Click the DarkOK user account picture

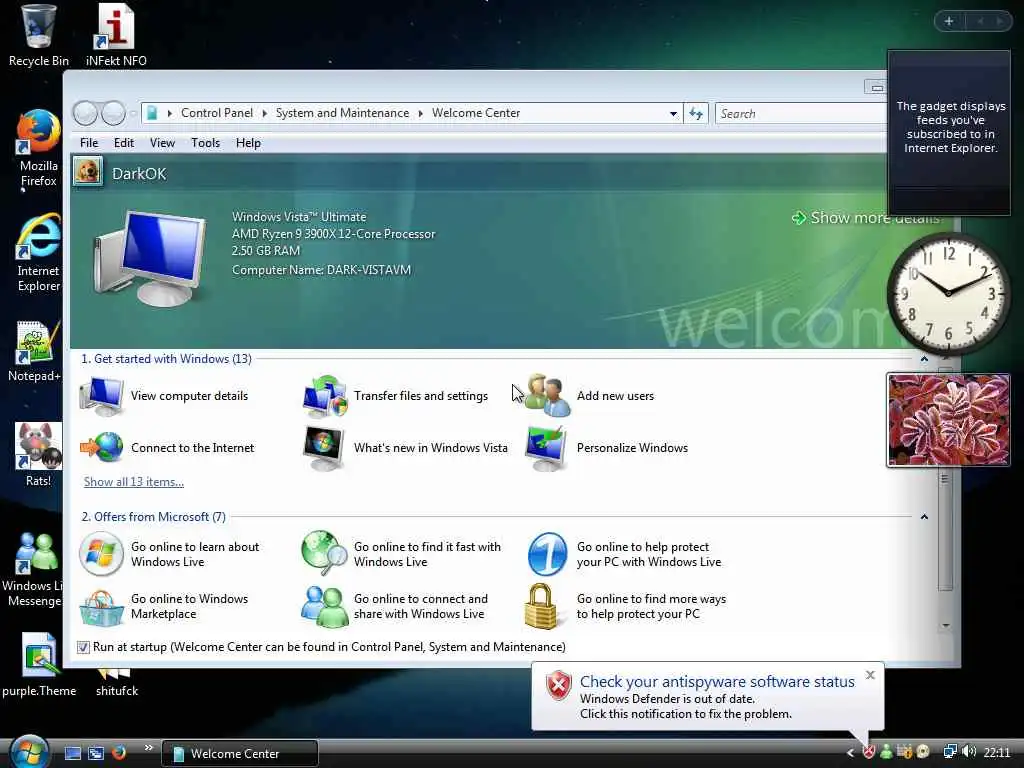(x=88, y=173)
